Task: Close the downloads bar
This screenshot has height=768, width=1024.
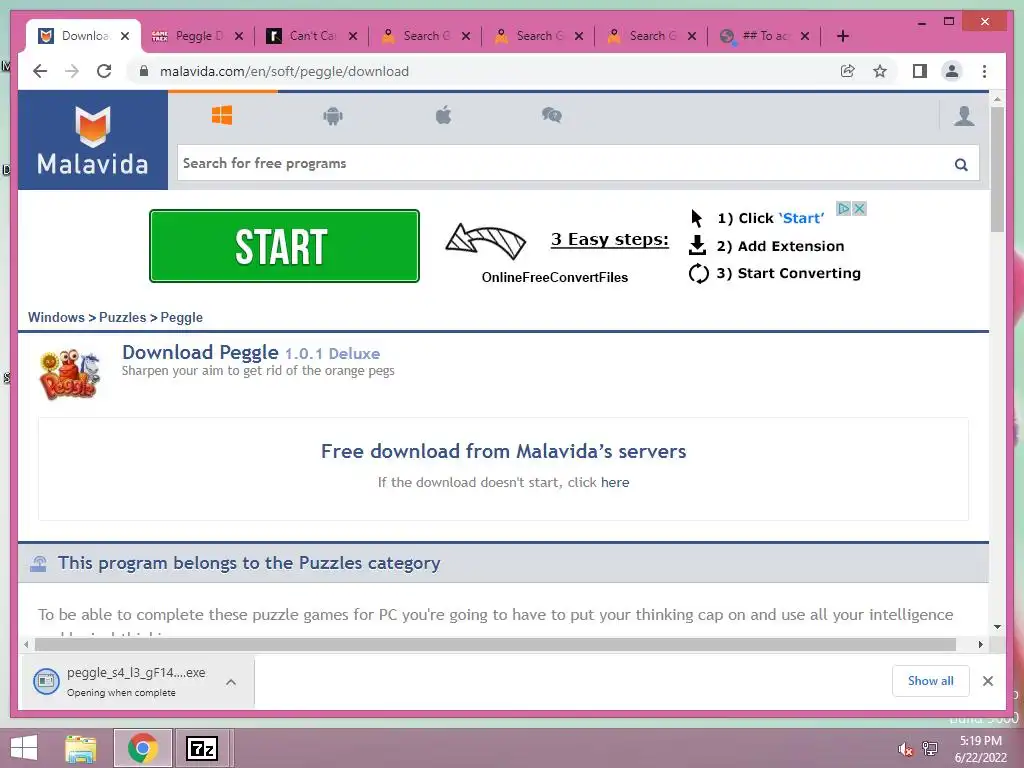Action: click(987, 681)
